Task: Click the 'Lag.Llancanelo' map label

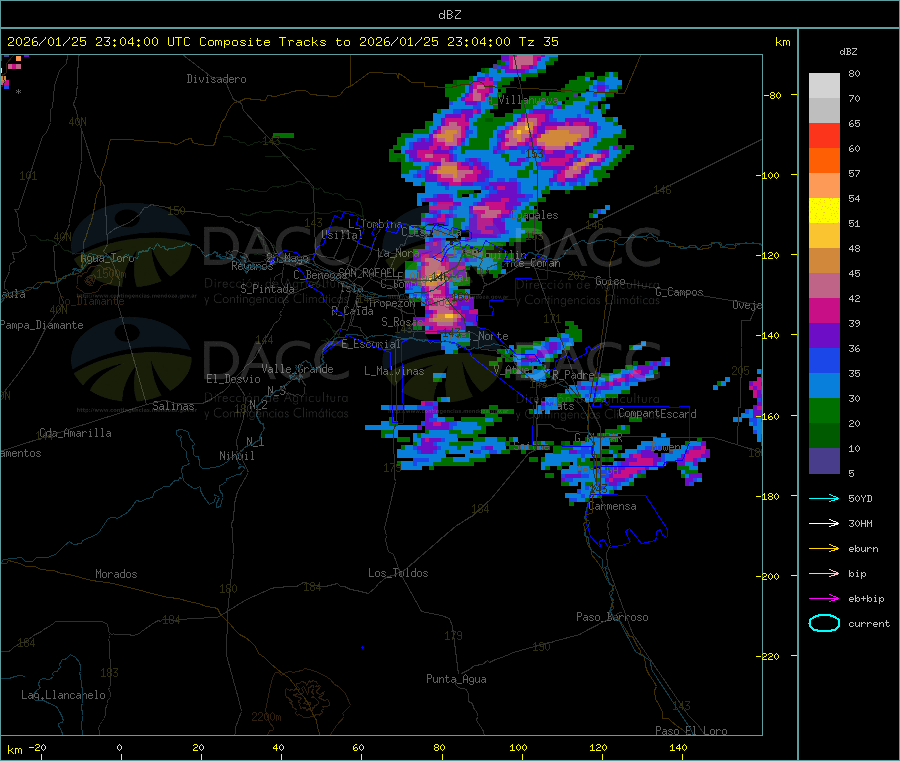Action: 63,695
